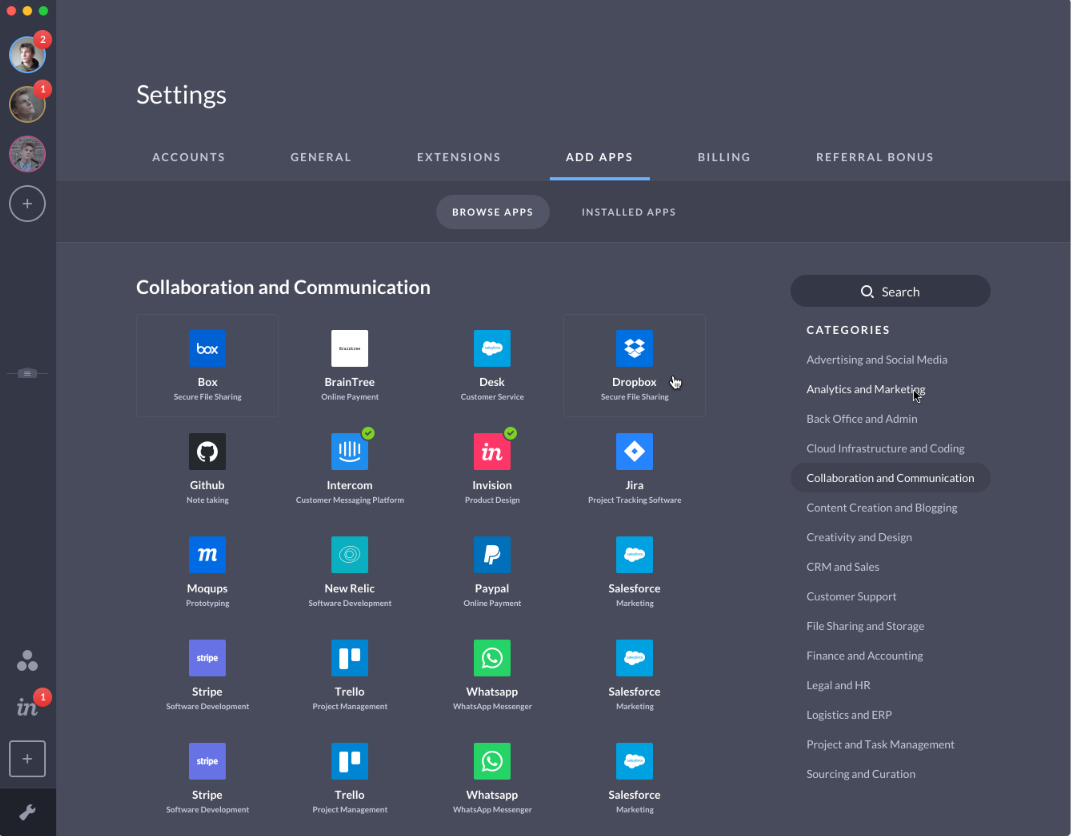Image resolution: width=1073 pixels, height=836 pixels.
Task: Click into the Search field
Action: (890, 291)
